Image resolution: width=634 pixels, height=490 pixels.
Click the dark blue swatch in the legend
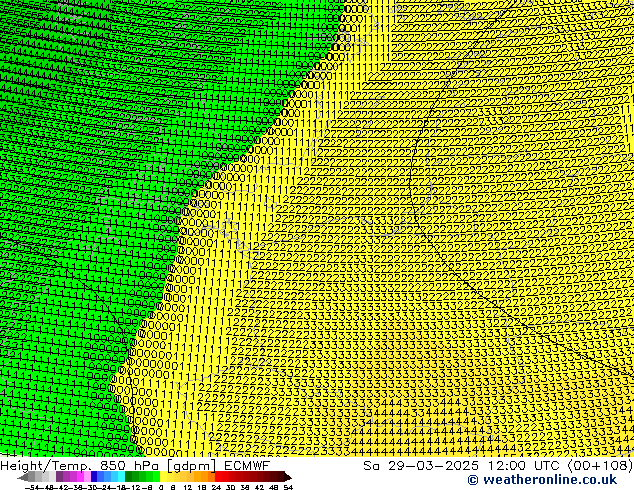(x=94, y=477)
